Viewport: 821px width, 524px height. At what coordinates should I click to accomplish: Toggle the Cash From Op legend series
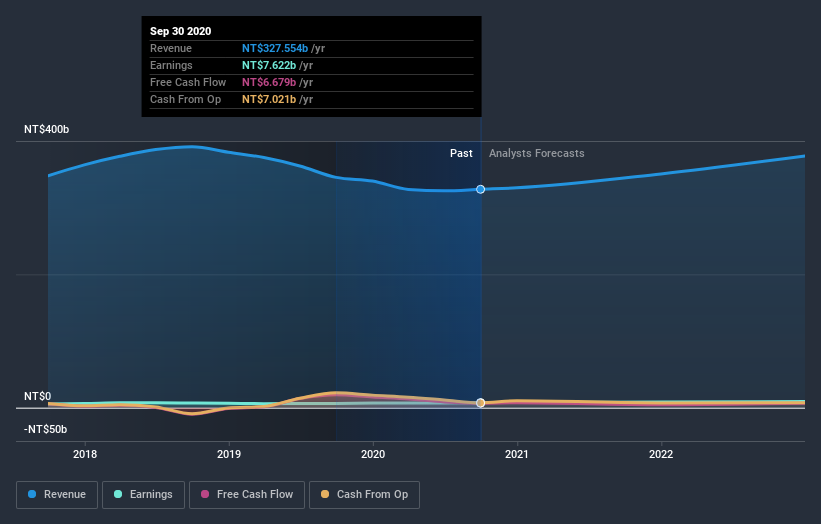364,495
